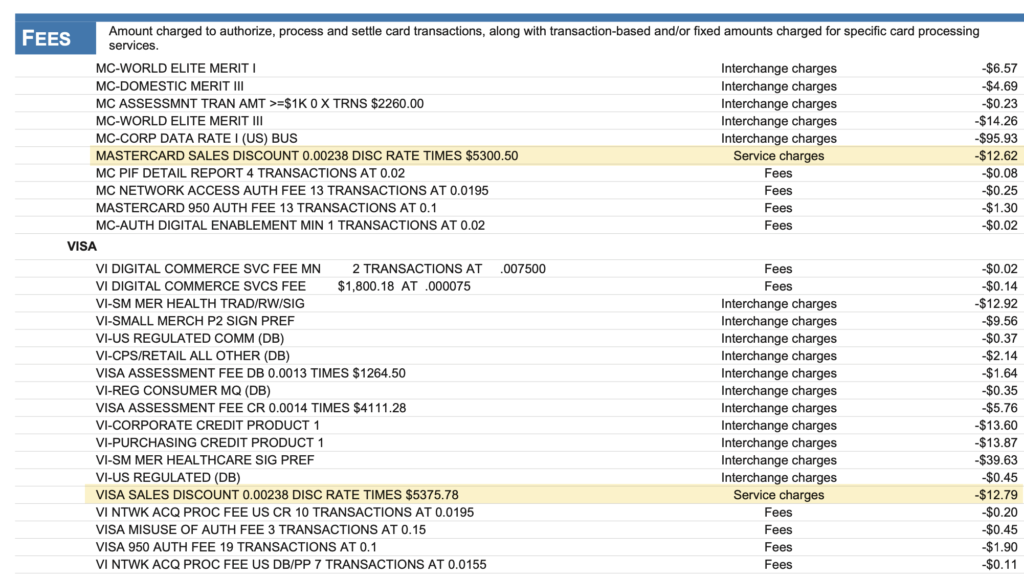Click the VI NTWK ACQ PROC FEE US DB/PP line
This screenshot has height=577, width=1024.
pyautogui.click(x=291, y=565)
